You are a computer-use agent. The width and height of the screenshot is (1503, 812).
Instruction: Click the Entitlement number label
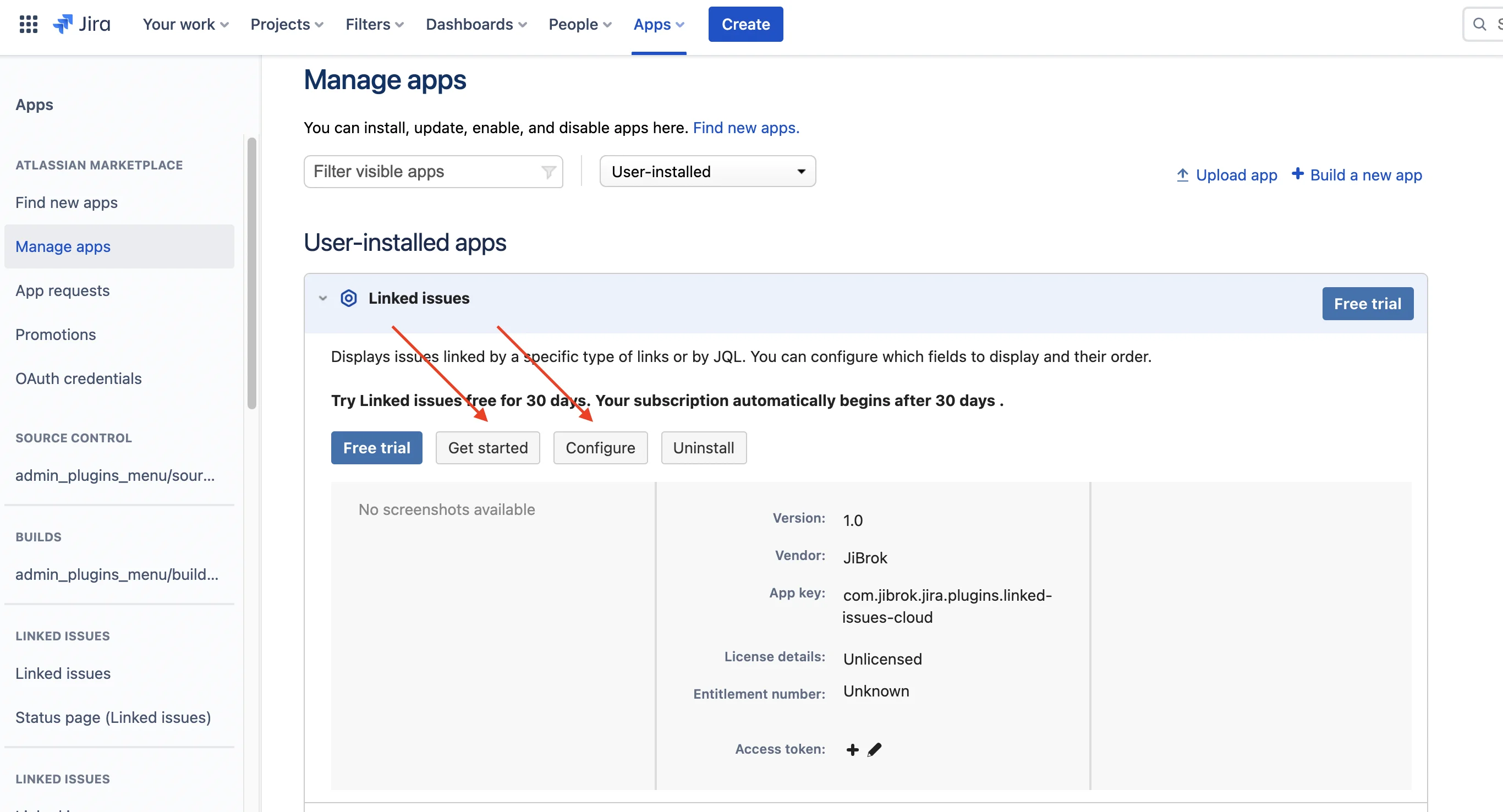click(x=759, y=694)
